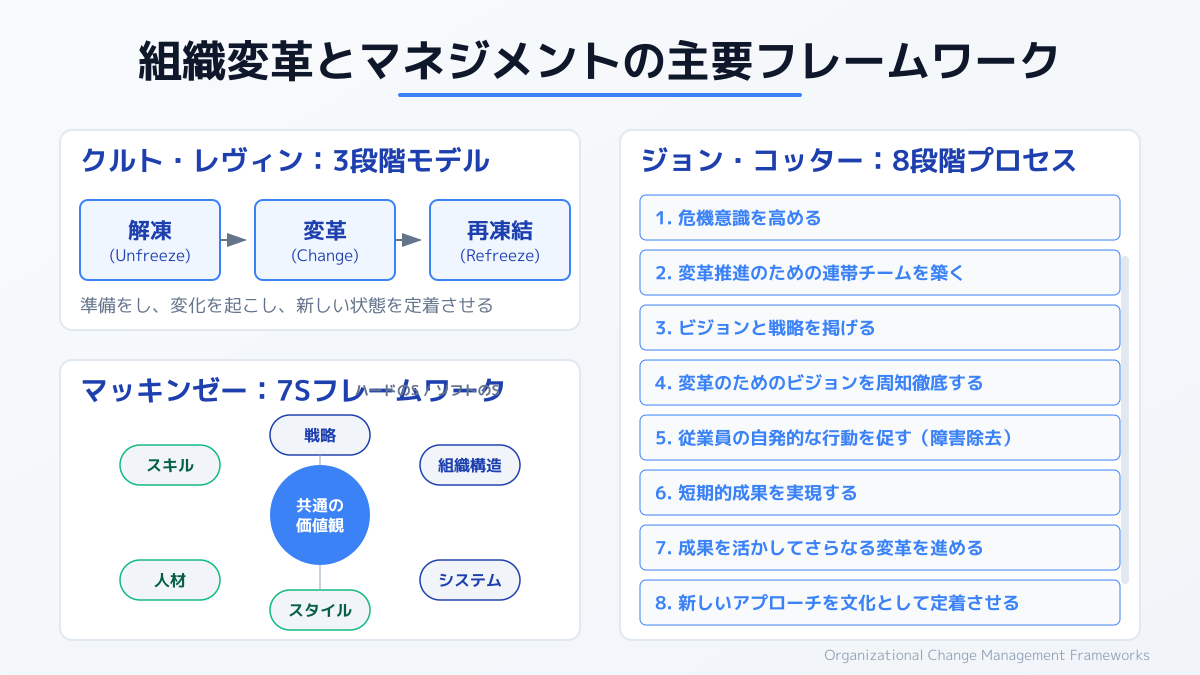Click the arrow between 解凍 and 変革

click(x=236, y=240)
